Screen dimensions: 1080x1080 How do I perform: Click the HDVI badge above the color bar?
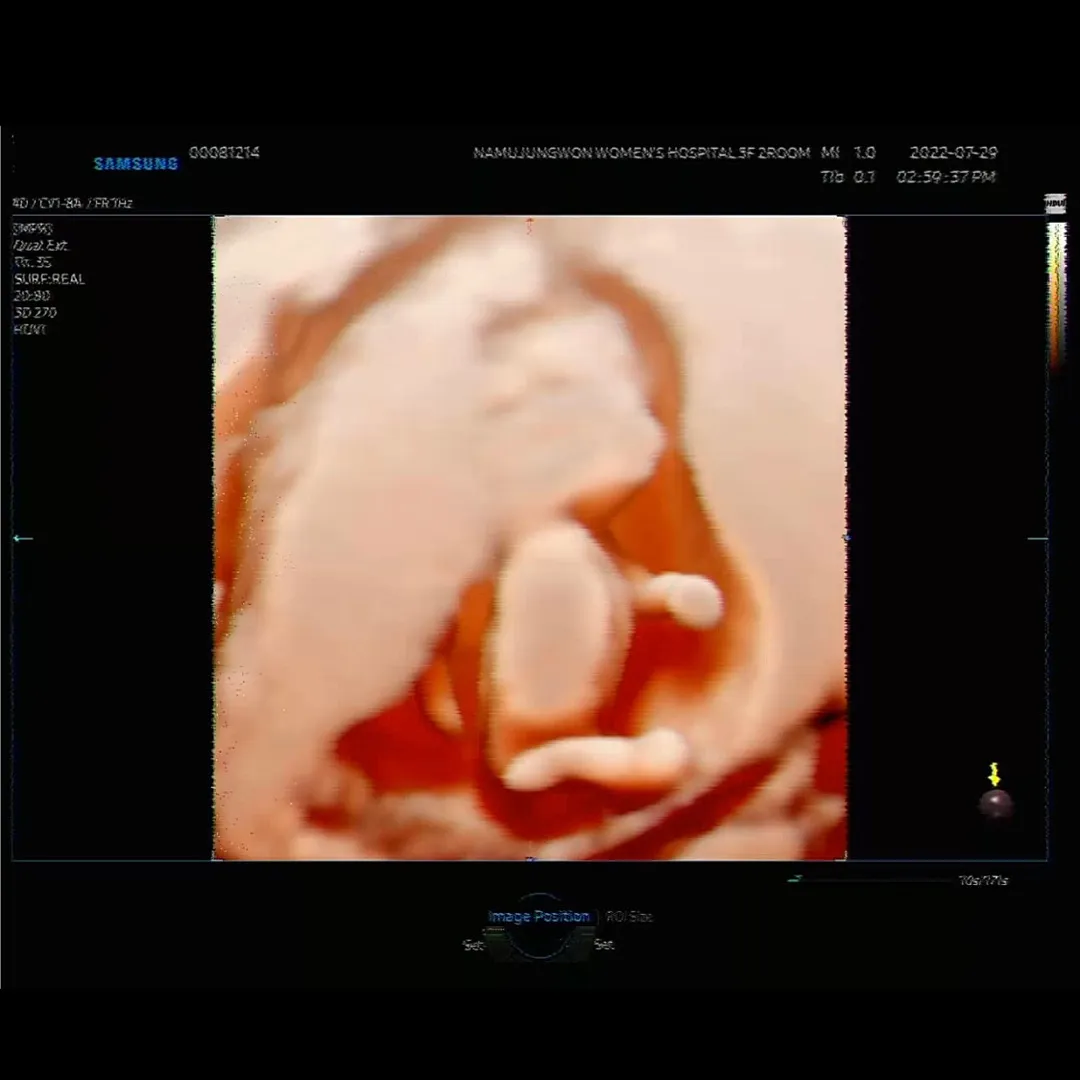(x=1055, y=203)
